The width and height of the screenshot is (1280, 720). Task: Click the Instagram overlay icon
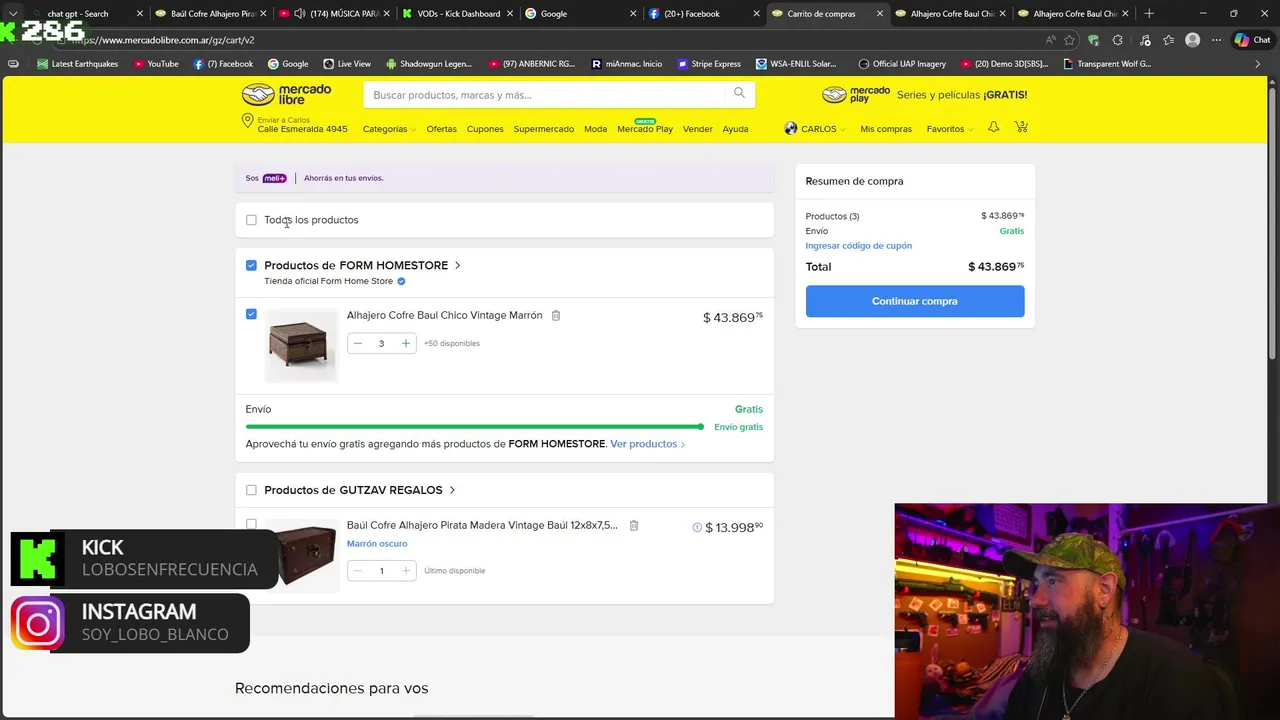38,624
